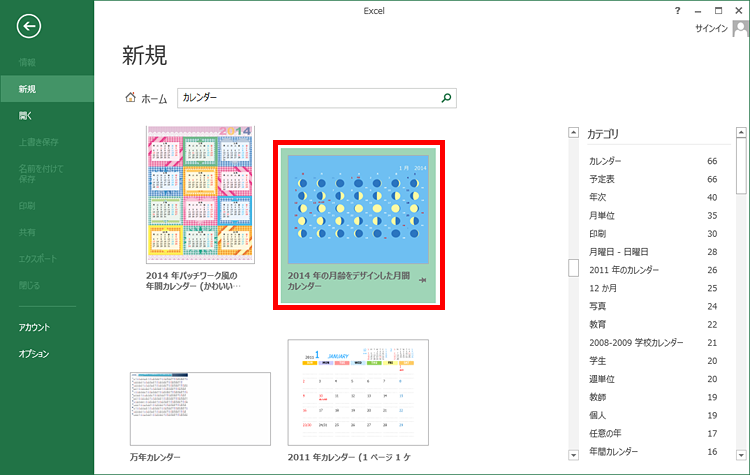Click the home icon beside ホーム
Screen dimensions: 750x475
pos(130,98)
